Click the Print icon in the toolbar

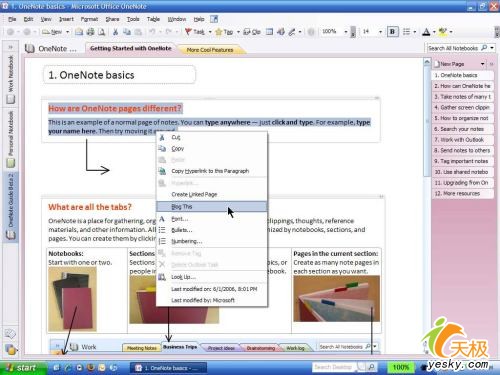point(90,32)
